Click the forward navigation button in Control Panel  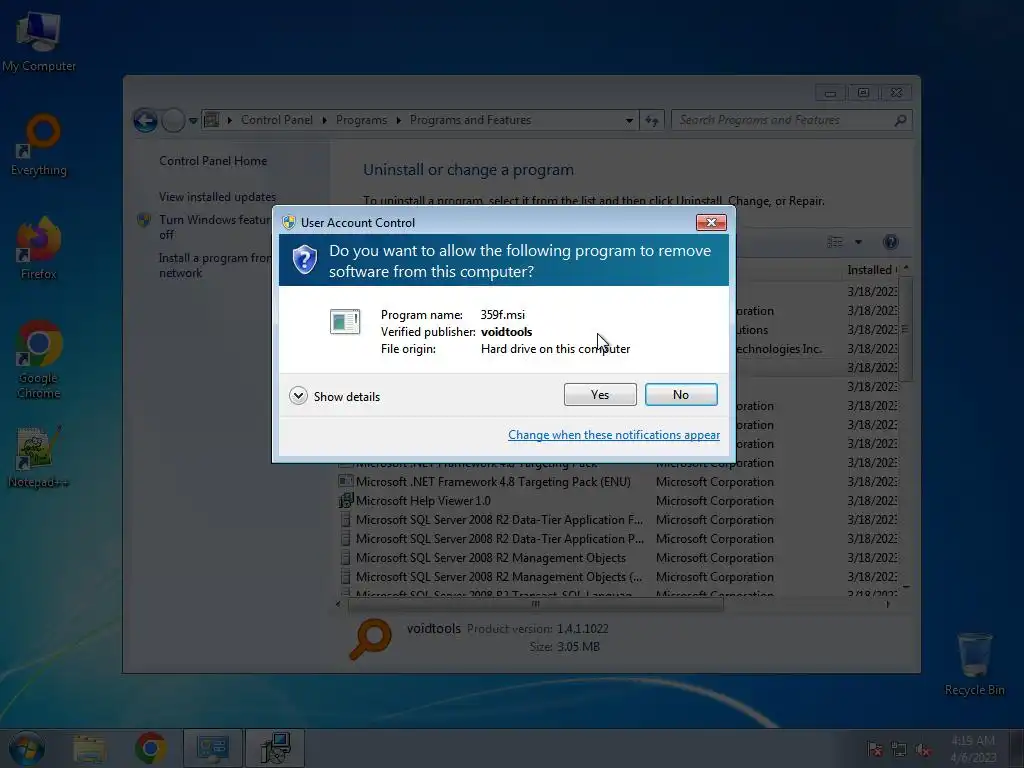pos(173,120)
